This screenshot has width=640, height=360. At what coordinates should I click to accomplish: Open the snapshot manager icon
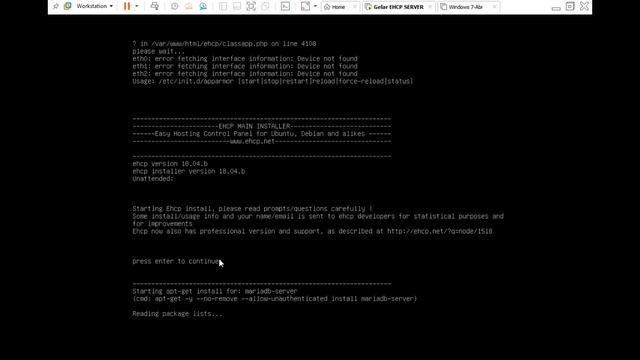pos(203,6)
